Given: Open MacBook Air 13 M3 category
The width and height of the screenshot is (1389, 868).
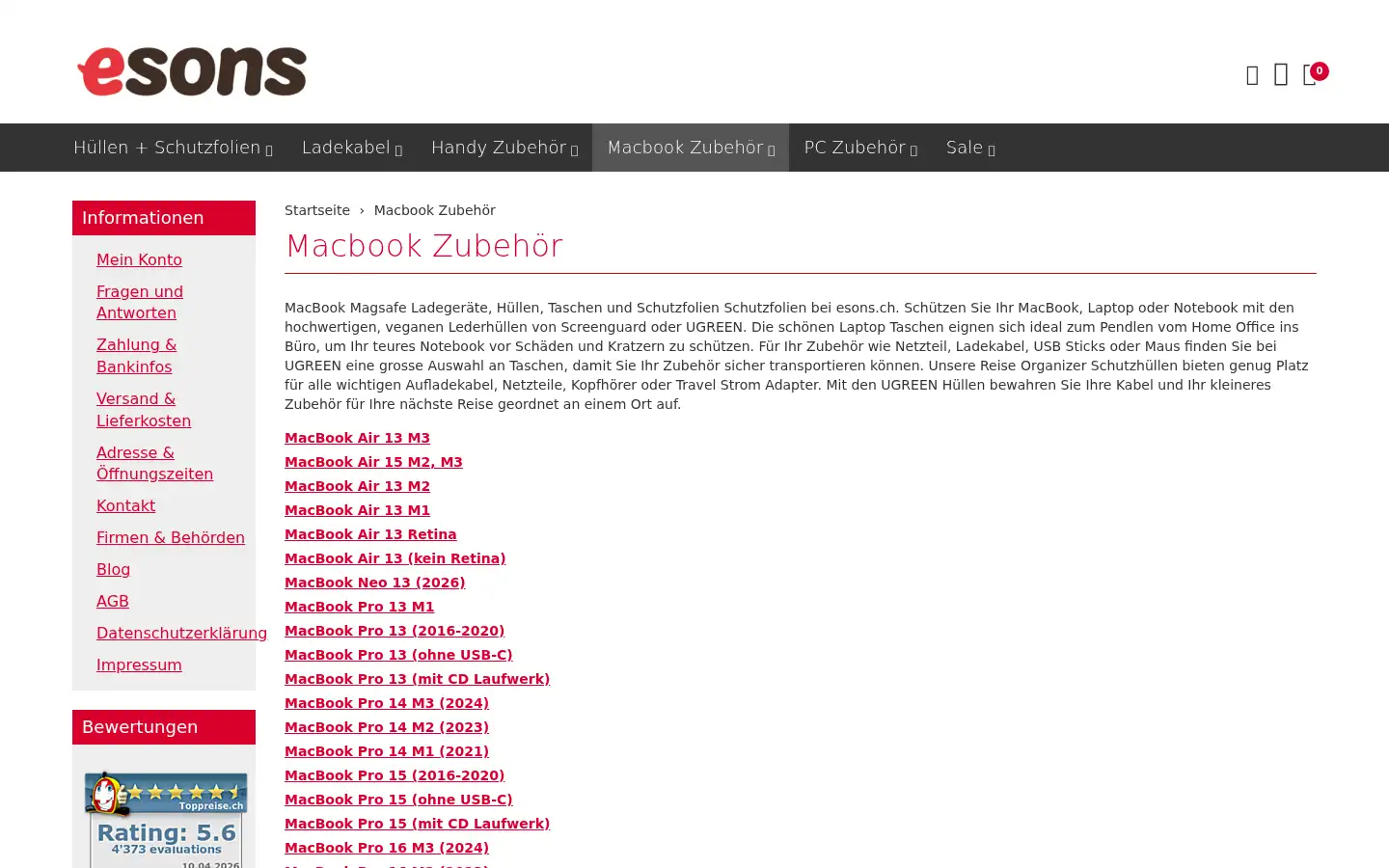Looking at the screenshot, I should [357, 438].
